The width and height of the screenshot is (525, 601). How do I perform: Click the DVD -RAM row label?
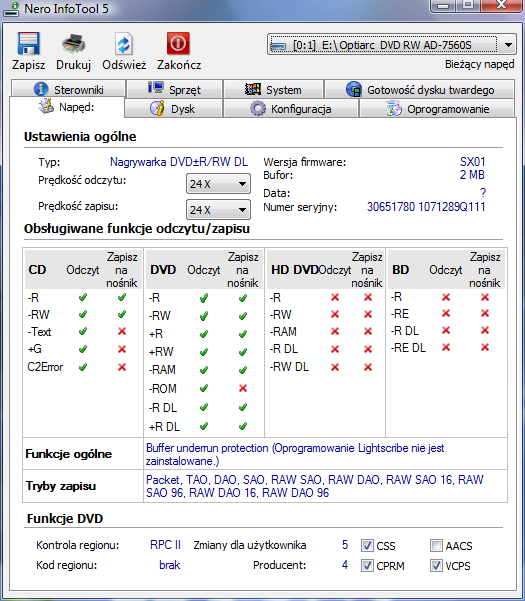(162, 369)
